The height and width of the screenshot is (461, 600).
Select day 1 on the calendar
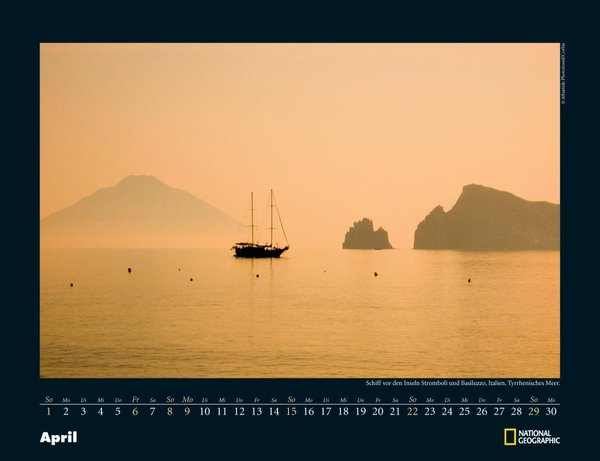coord(48,411)
